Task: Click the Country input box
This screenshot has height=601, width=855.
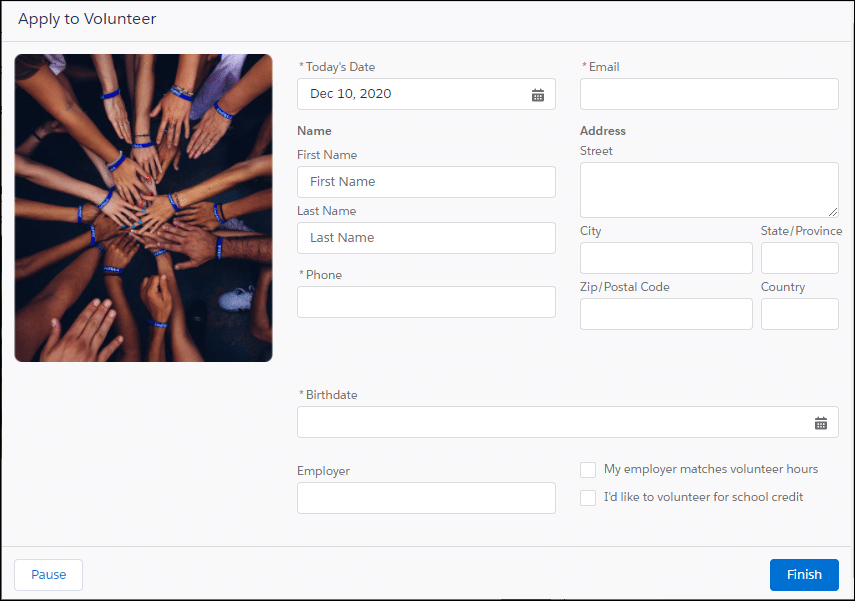Action: tap(799, 314)
